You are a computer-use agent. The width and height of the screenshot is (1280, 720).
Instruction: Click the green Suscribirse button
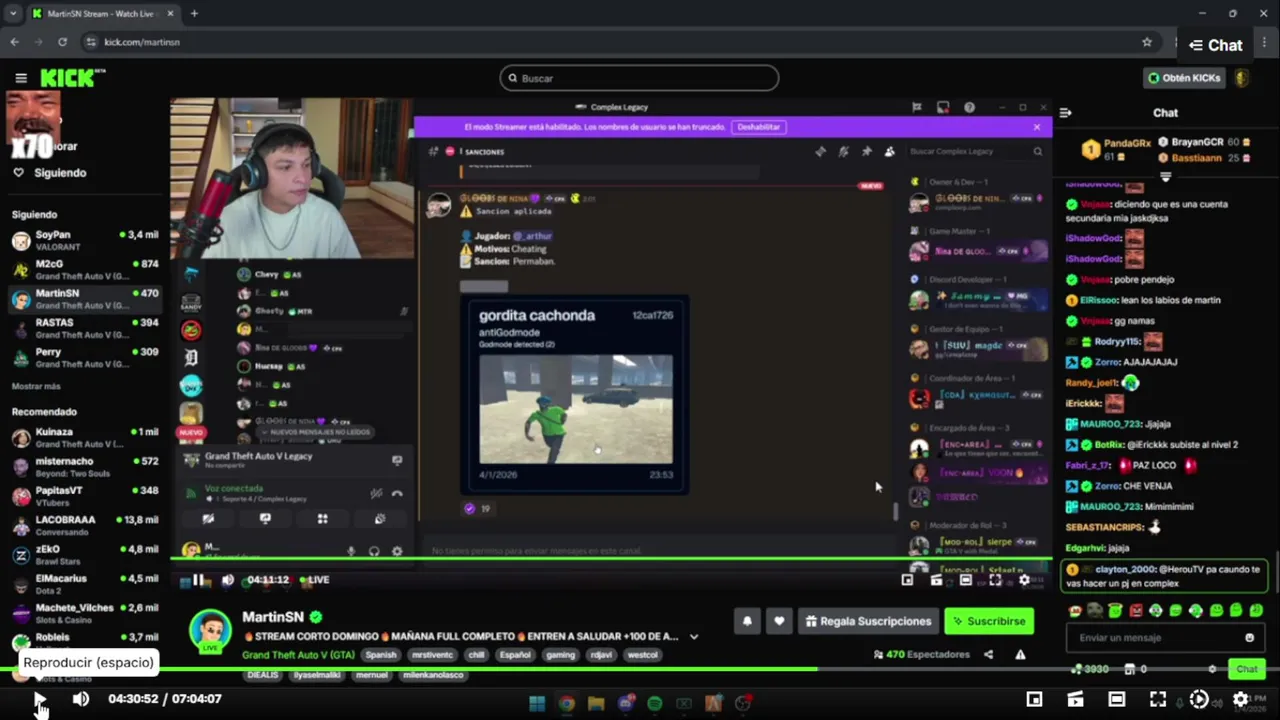tap(989, 621)
